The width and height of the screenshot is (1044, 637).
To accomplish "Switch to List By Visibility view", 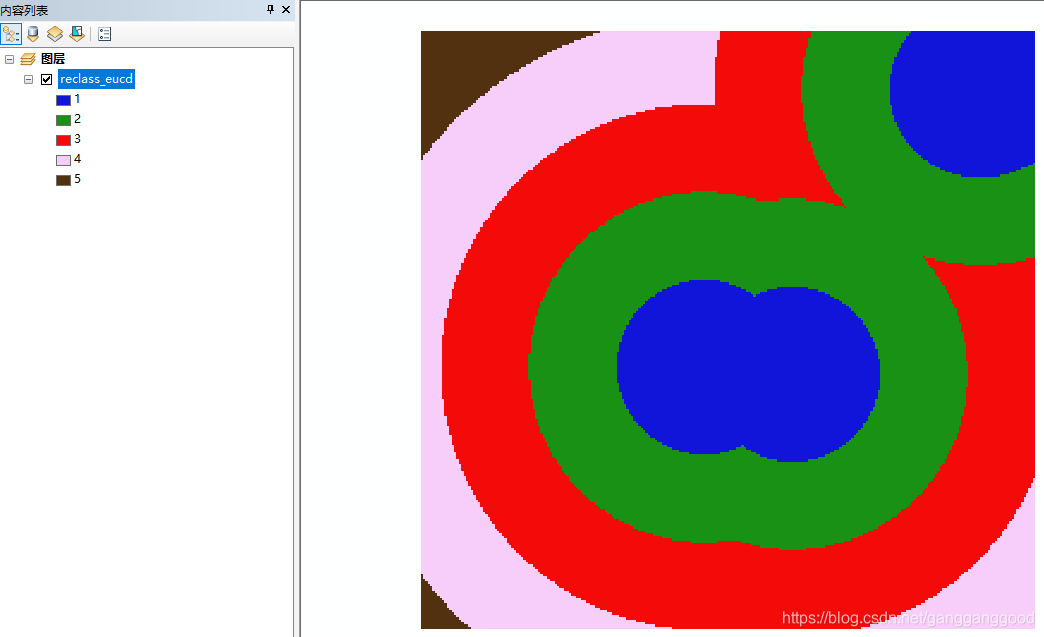I will 55,33.
